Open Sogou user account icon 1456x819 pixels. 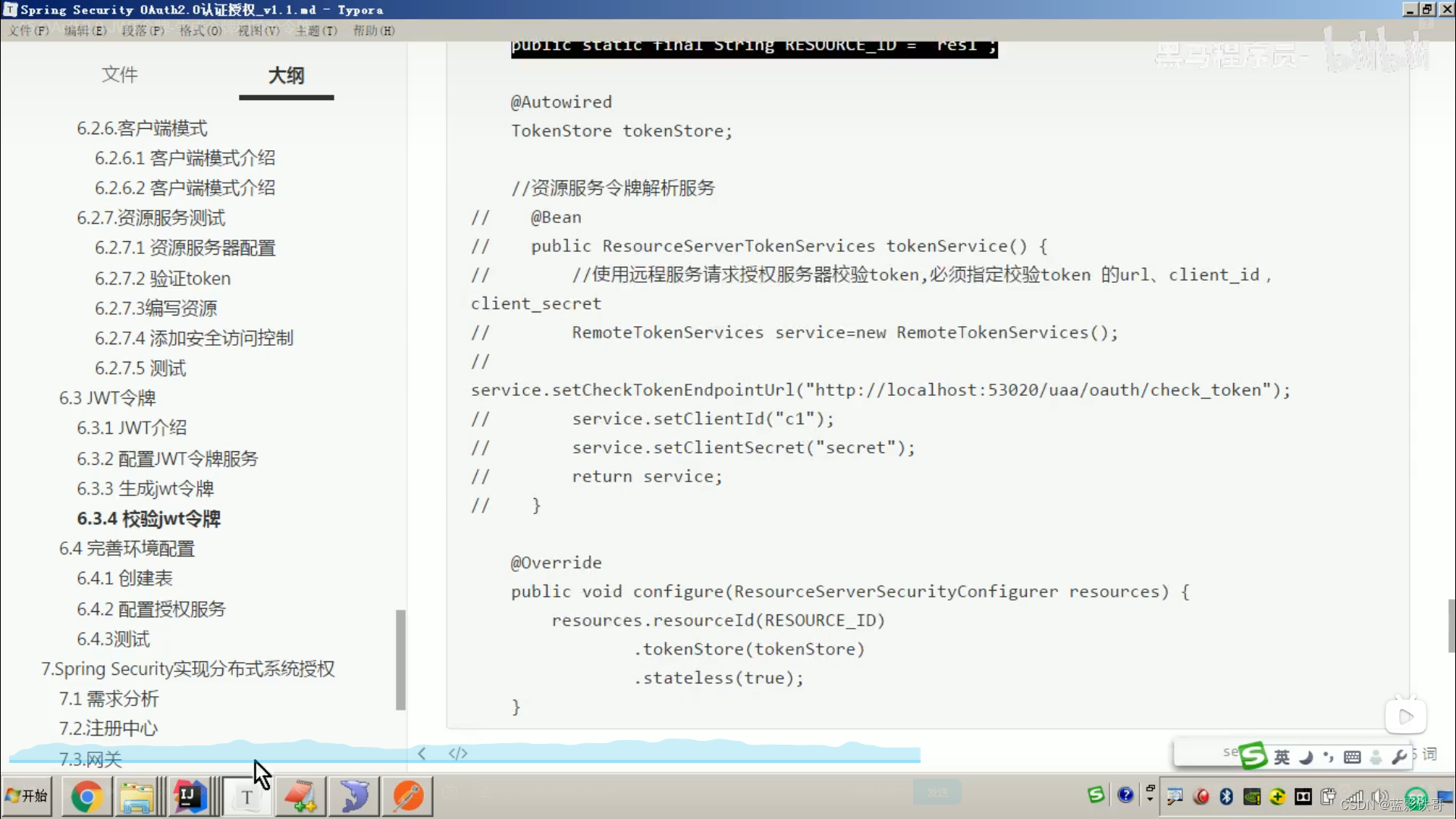tap(1376, 757)
